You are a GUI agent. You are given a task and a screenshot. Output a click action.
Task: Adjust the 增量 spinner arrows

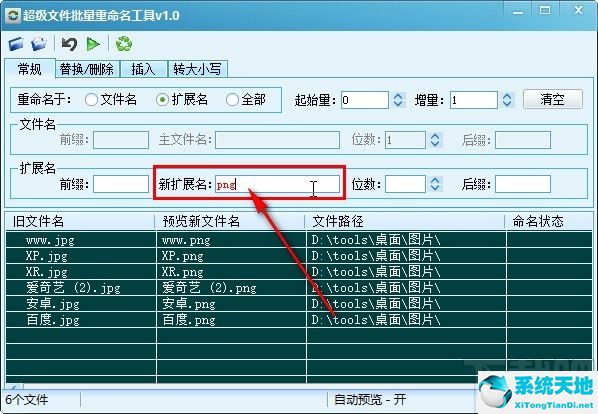[x=507, y=100]
